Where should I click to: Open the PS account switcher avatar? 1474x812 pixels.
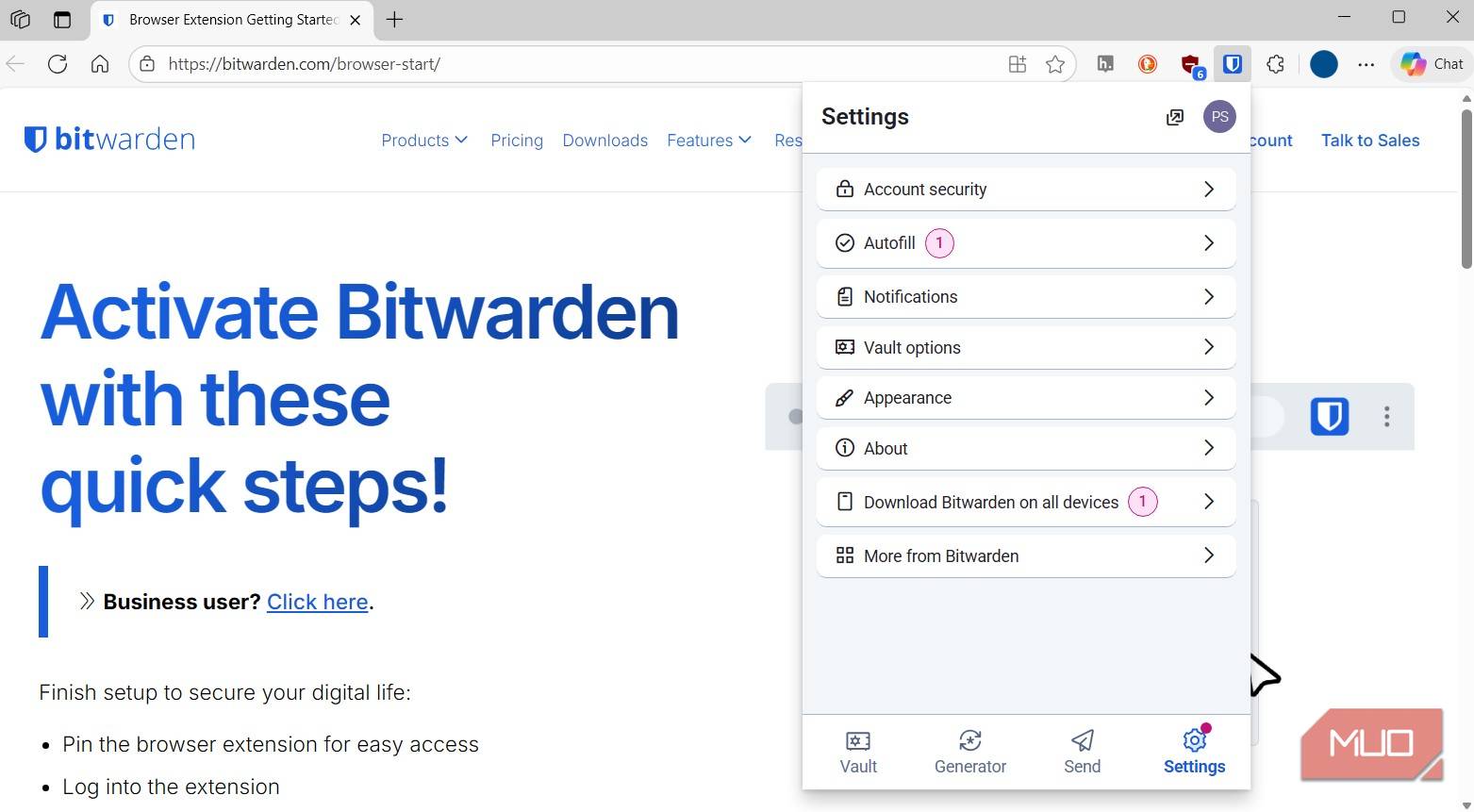click(1219, 117)
